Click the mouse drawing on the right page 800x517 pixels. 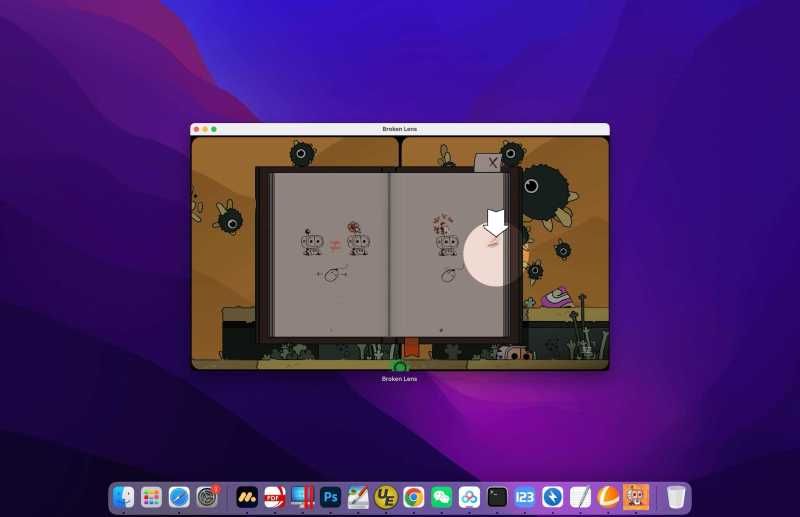pos(449,275)
